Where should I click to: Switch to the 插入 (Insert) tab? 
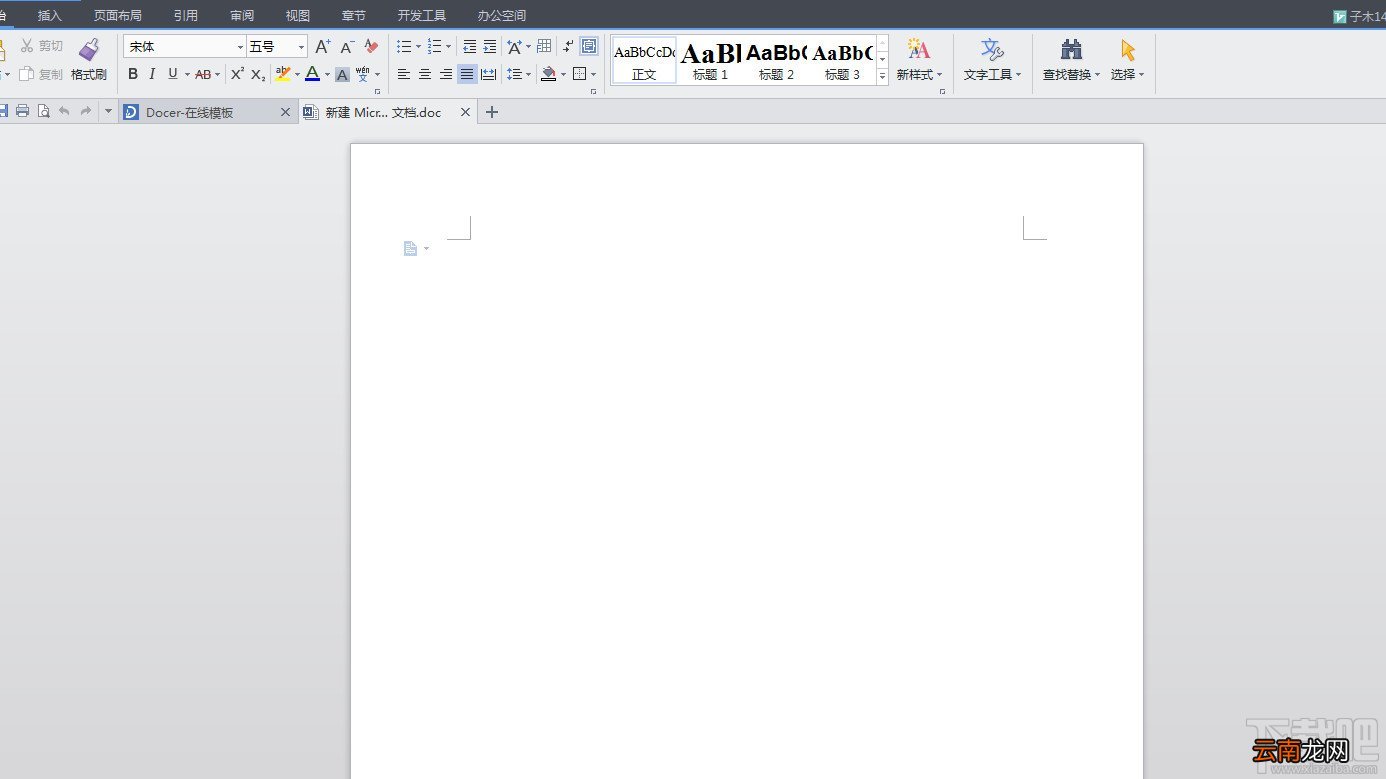(49, 15)
